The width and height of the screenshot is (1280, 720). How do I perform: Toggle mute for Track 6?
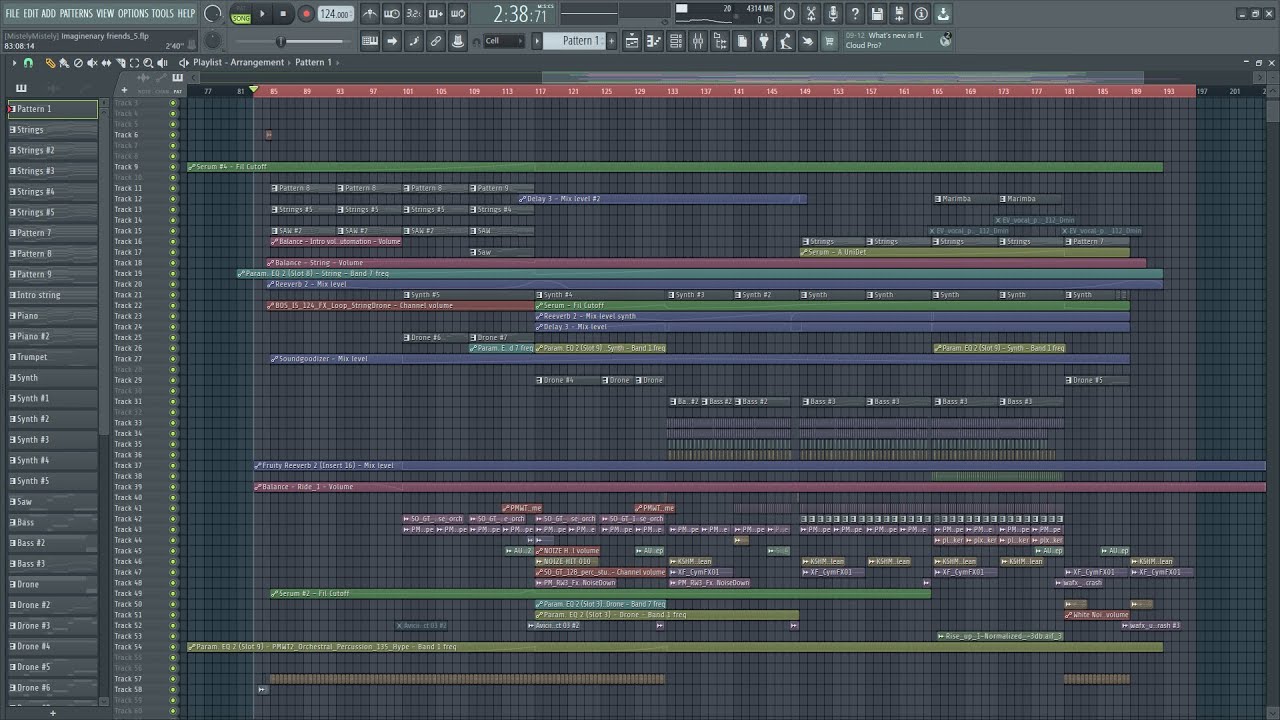(173, 135)
